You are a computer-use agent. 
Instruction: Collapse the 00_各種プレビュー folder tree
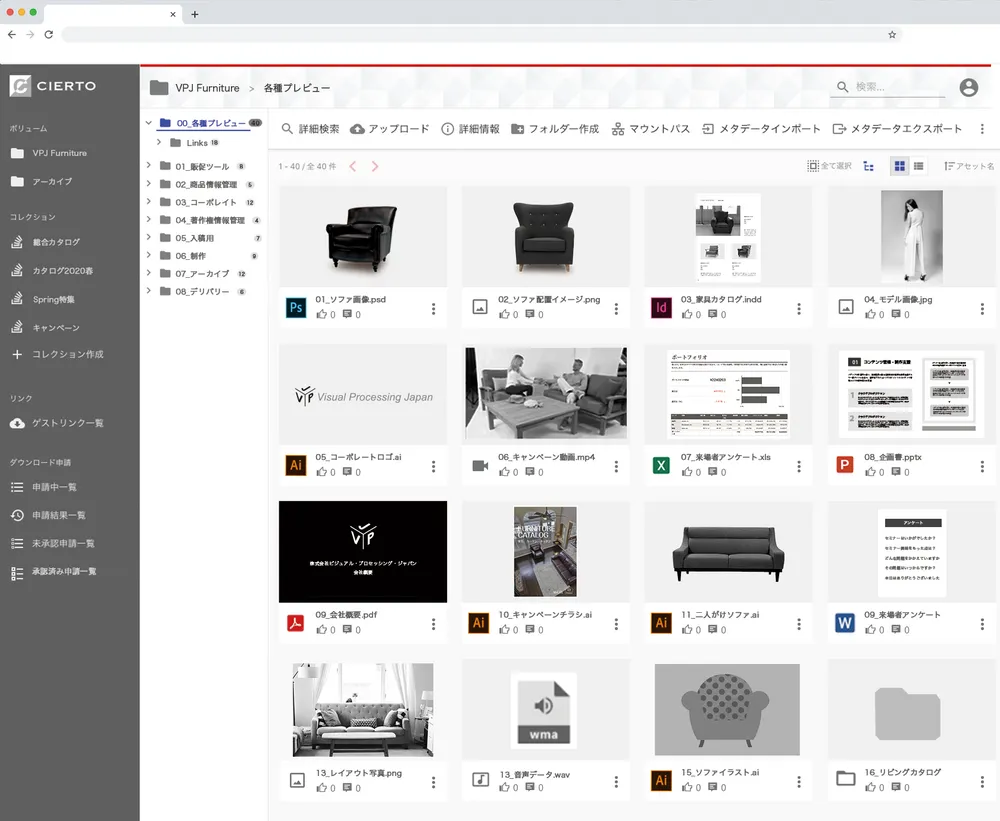[x=149, y=123]
